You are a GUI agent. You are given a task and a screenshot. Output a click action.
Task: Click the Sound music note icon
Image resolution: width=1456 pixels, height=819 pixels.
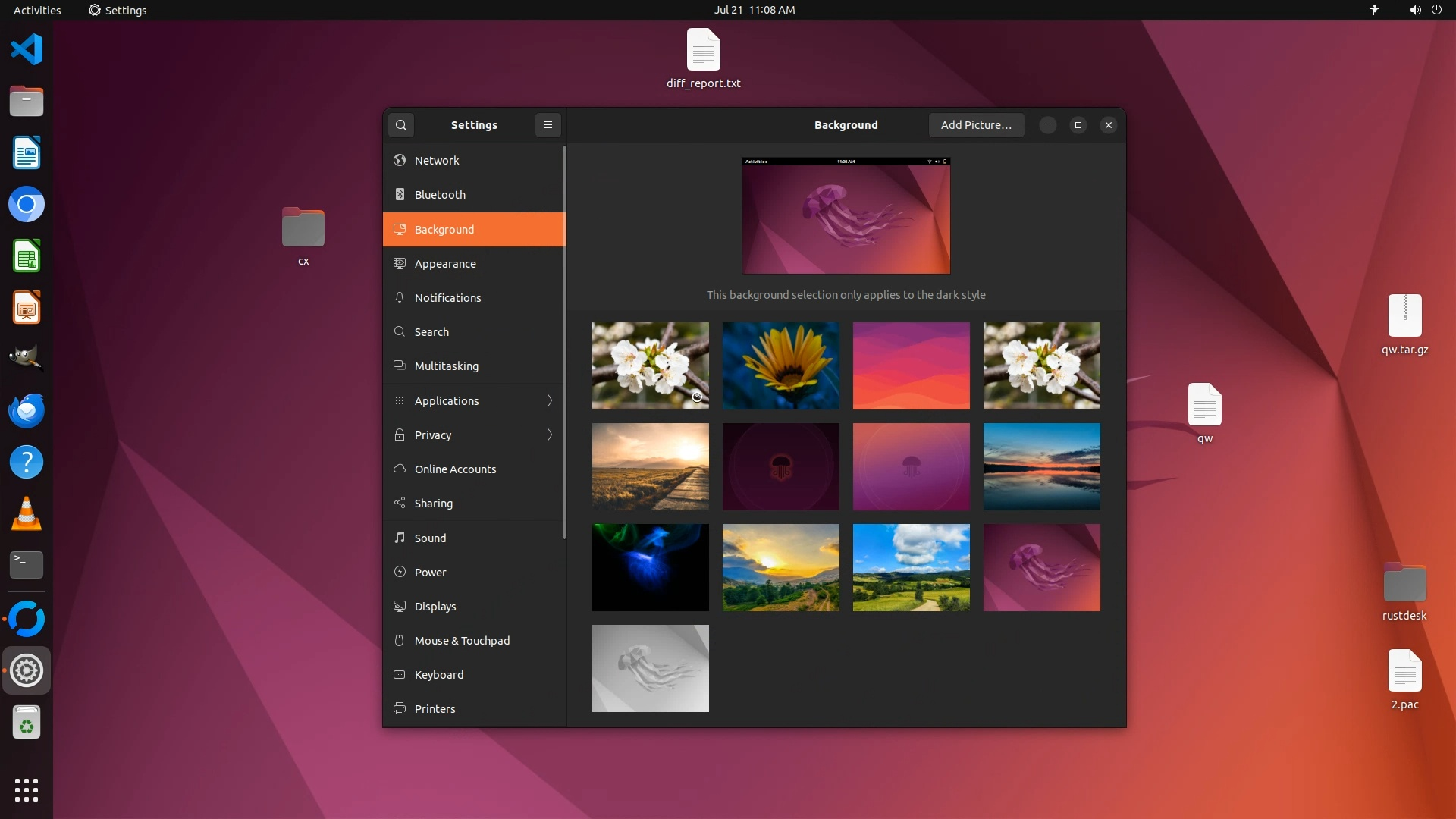coord(400,538)
